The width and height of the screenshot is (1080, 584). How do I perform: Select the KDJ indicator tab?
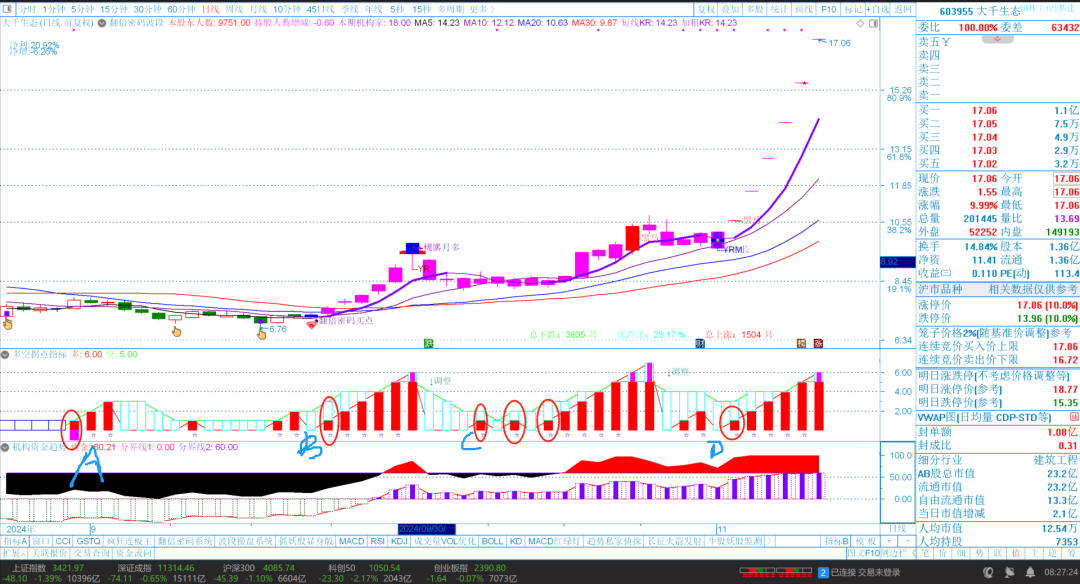coord(399,541)
